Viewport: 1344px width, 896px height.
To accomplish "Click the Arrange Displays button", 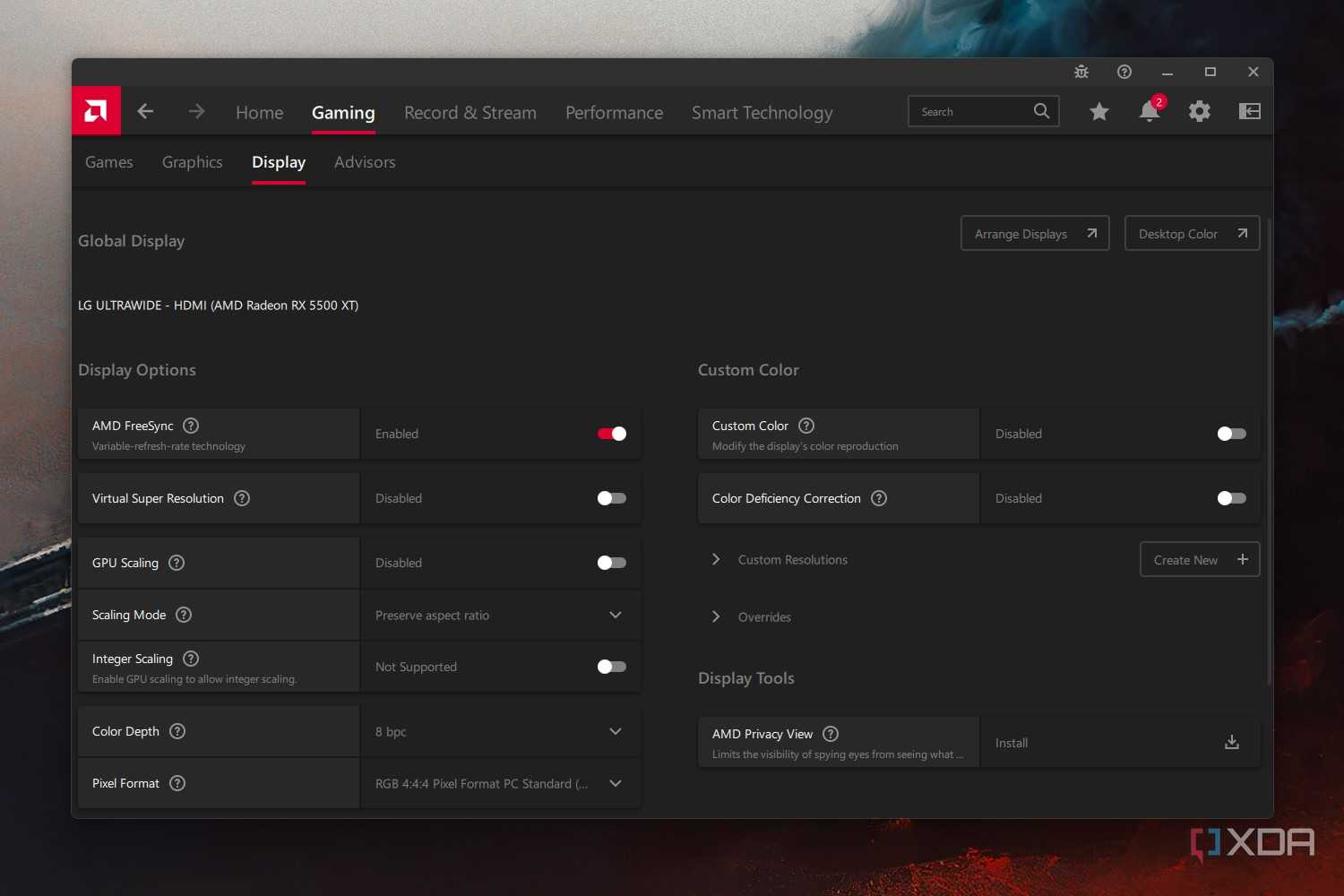I will click(1035, 233).
